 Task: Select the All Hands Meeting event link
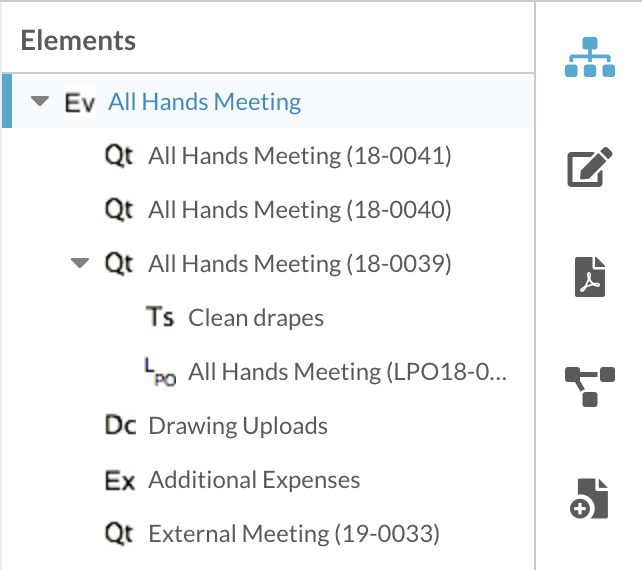205,102
